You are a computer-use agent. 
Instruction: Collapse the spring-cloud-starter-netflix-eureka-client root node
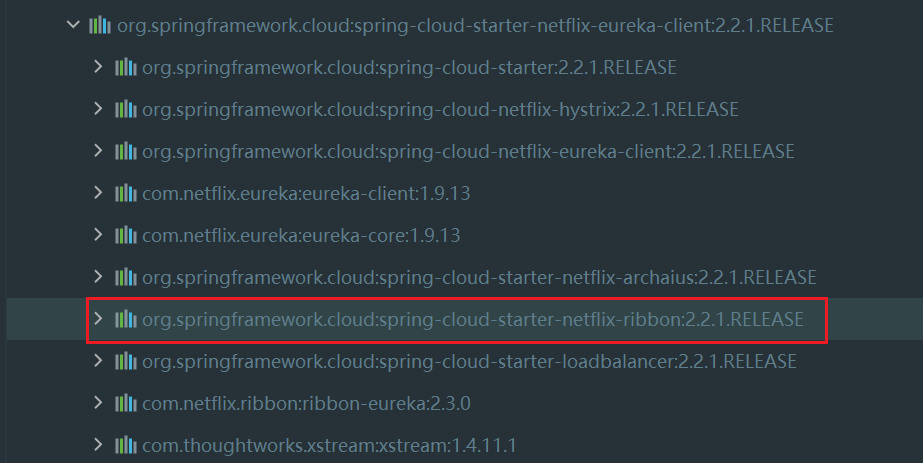[x=72, y=25]
